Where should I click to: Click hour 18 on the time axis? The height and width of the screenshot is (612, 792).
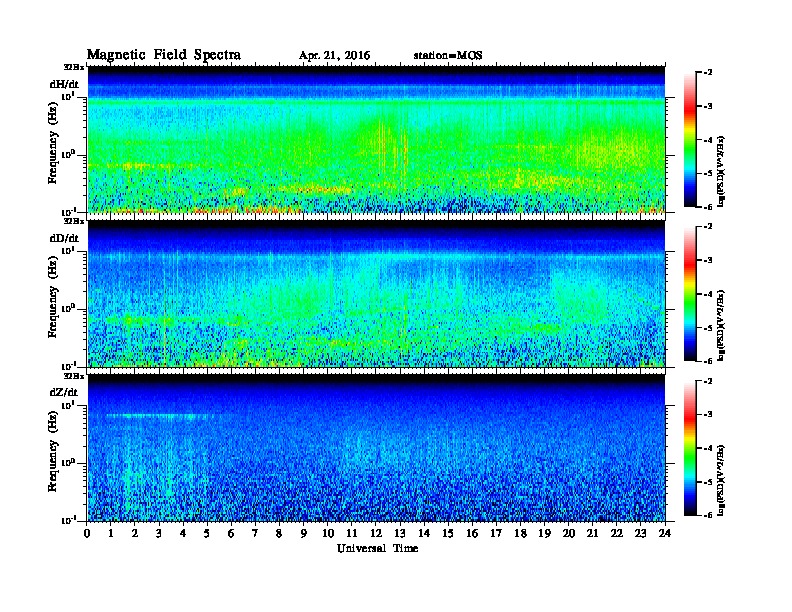520,534
